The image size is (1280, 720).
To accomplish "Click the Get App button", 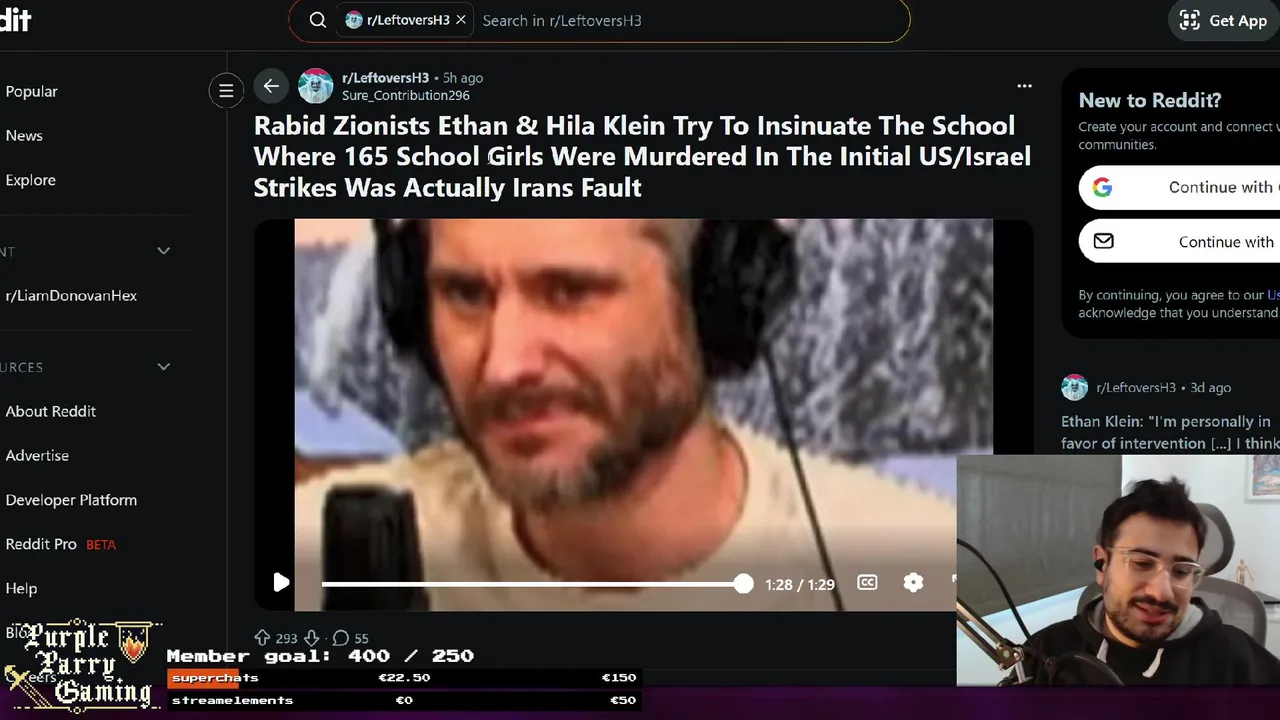I will pos(1224,20).
